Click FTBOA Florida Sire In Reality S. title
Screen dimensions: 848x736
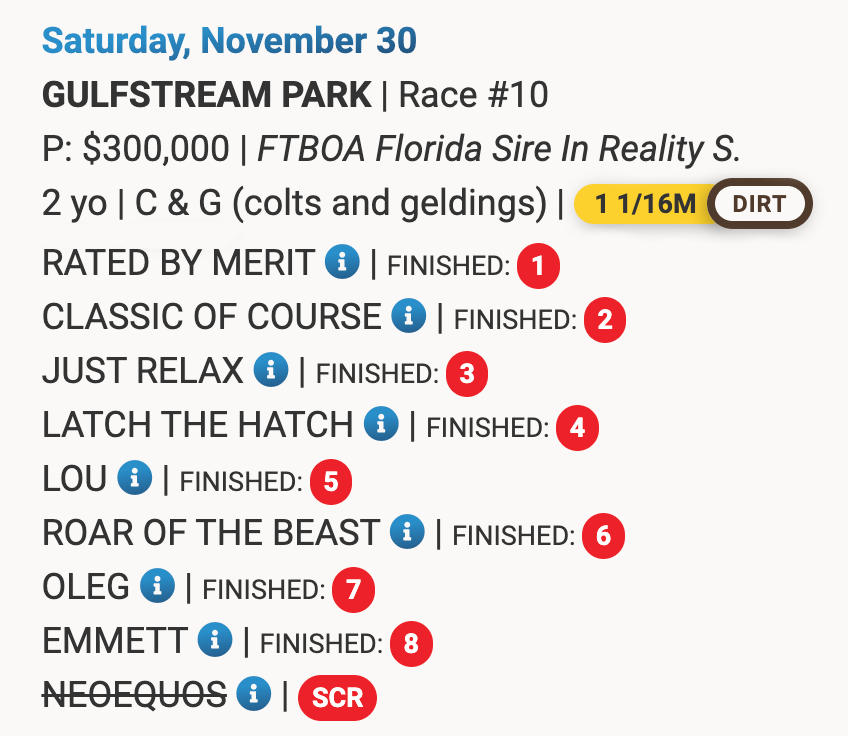498,149
